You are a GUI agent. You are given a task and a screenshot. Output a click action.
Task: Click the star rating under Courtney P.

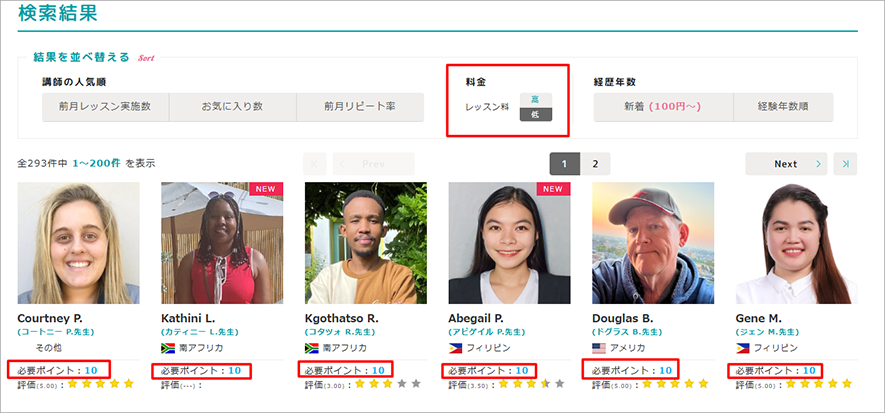(x=100, y=384)
